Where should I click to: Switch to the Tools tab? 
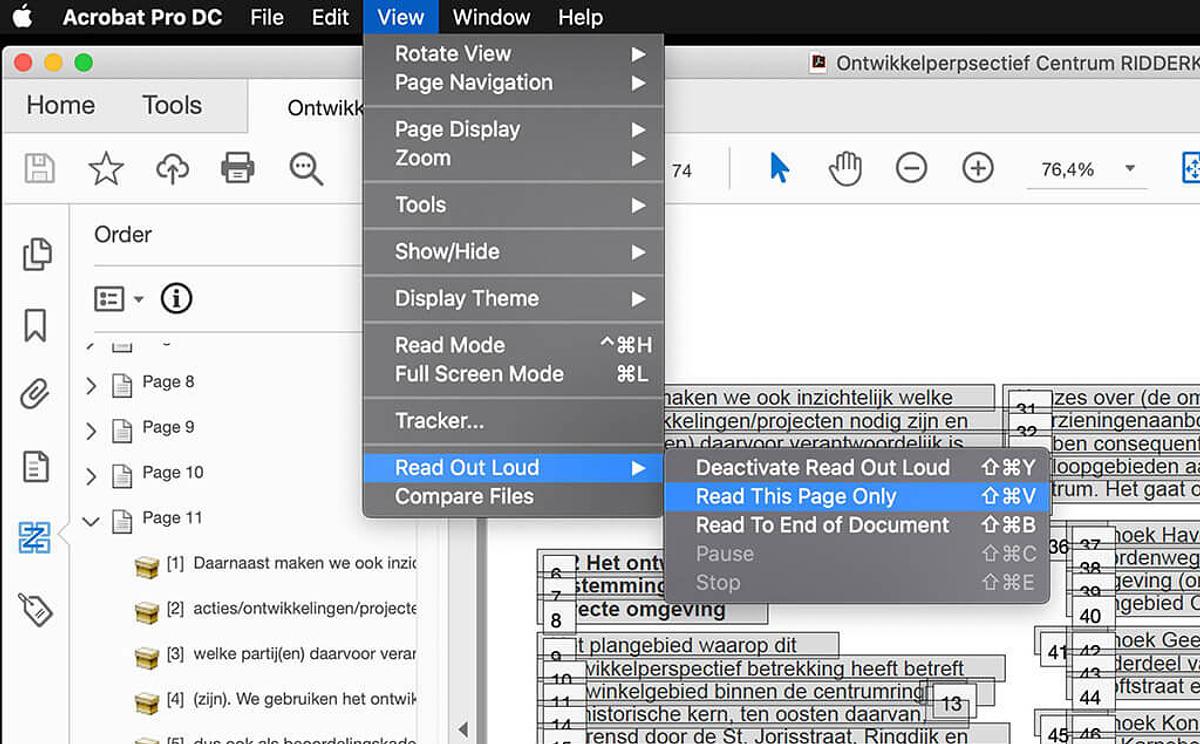[171, 105]
